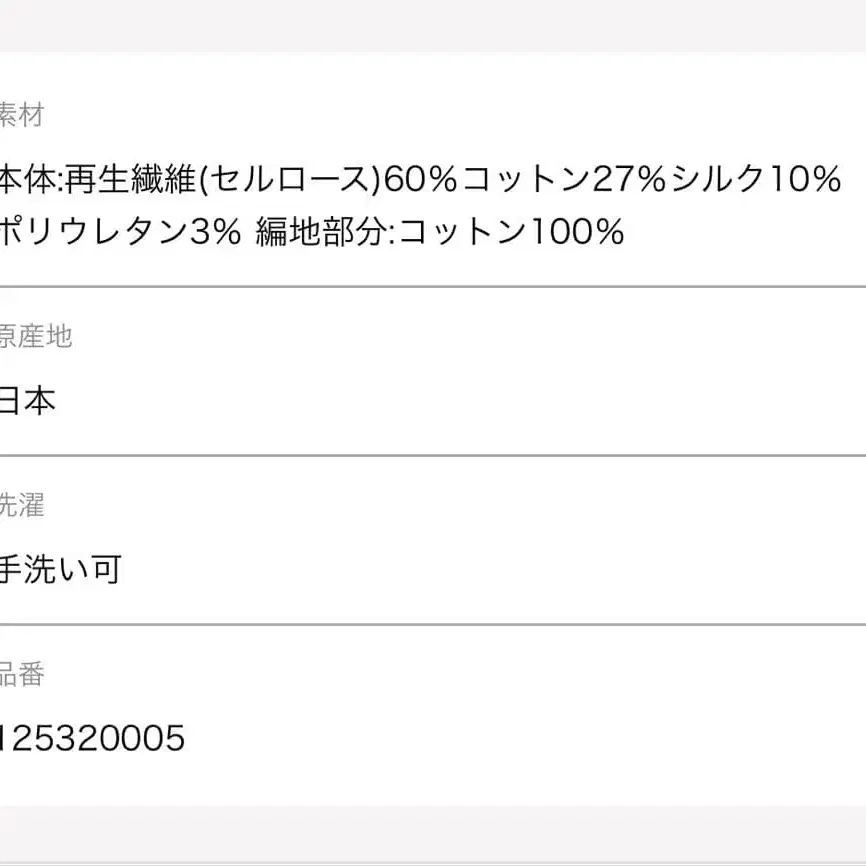This screenshot has width=866, height=866.
Task: Click the 日本 origin value
Action: [28, 401]
